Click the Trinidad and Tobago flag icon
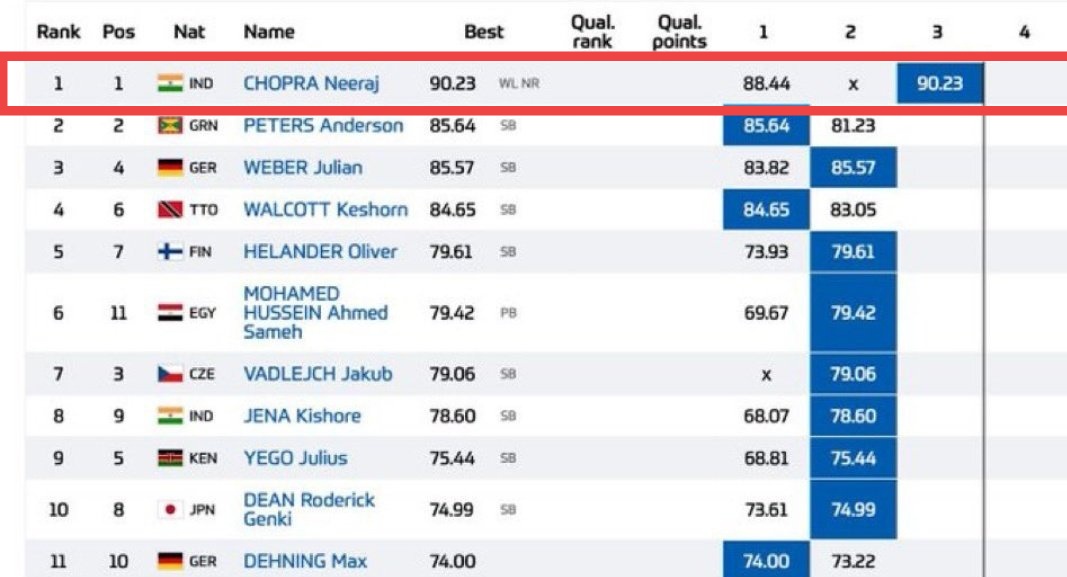Image resolution: width=1067 pixels, height=577 pixels. [x=170, y=210]
